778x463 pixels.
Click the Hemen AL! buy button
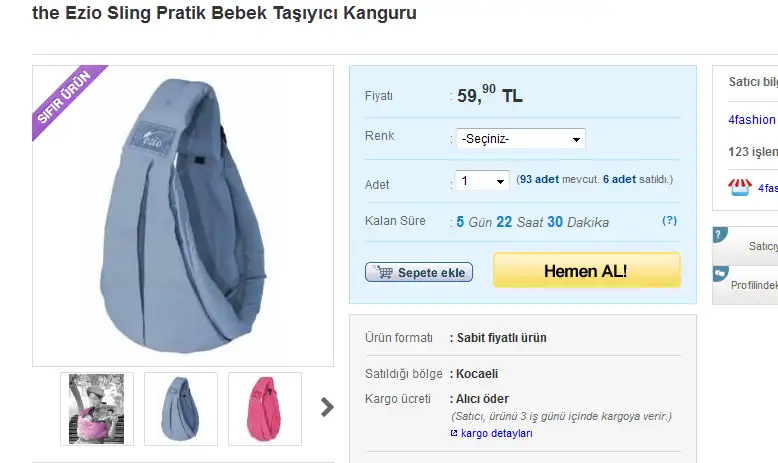[x=586, y=270]
